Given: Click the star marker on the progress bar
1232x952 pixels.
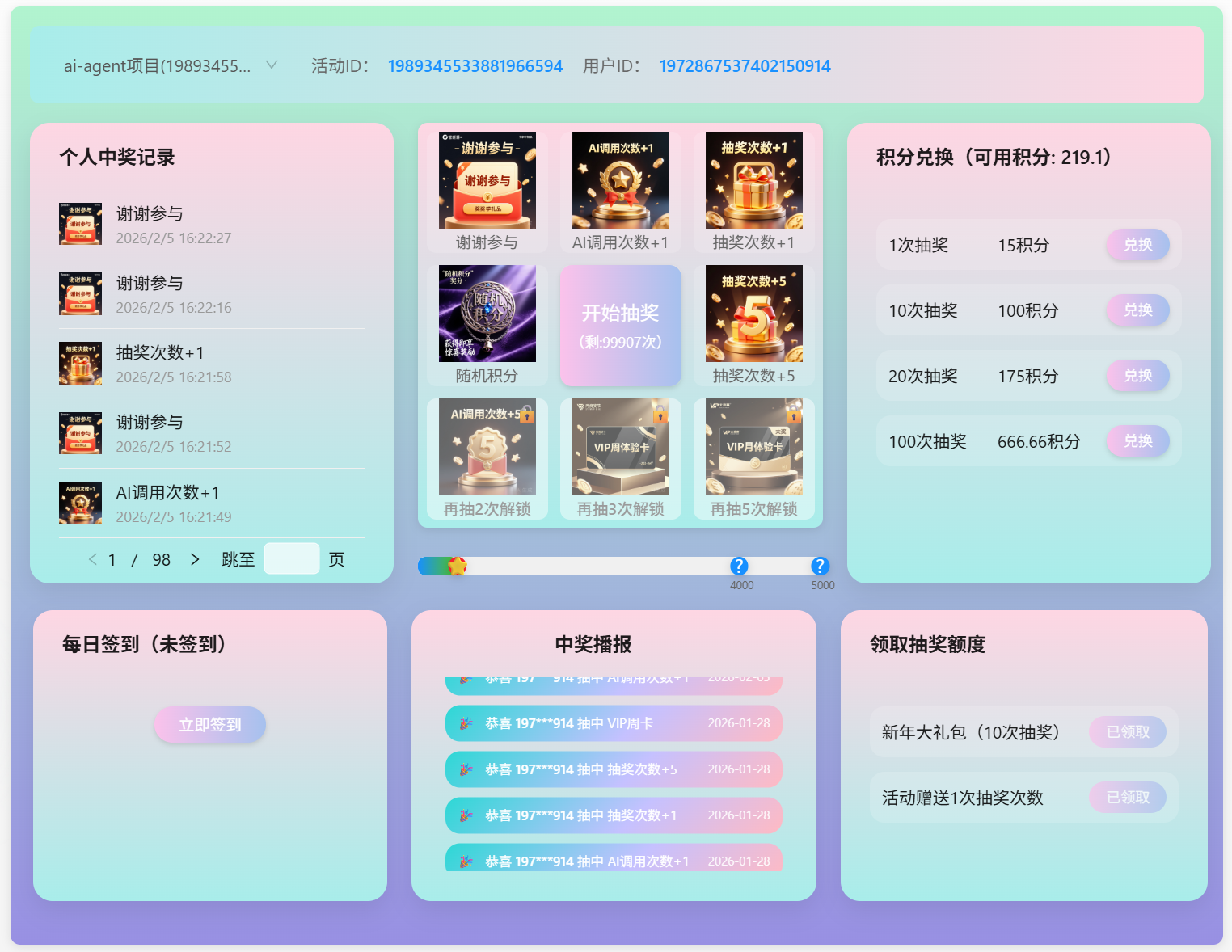Looking at the screenshot, I should [459, 566].
